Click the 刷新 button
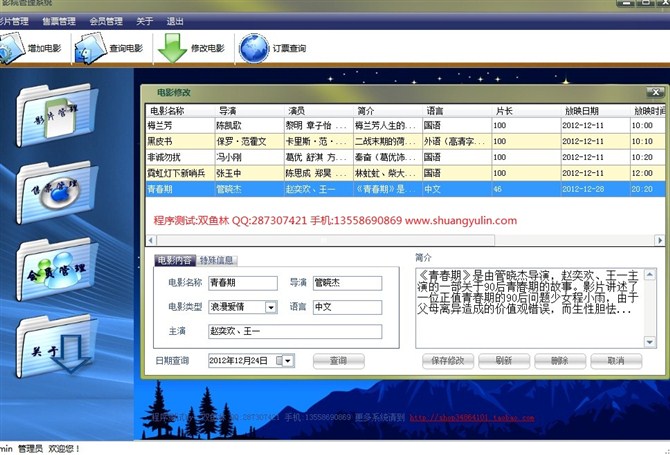 tap(504, 361)
